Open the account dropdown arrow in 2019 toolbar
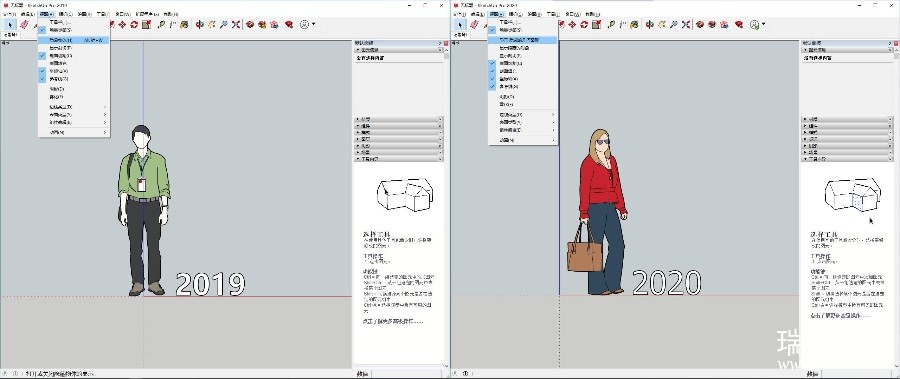 click(x=313, y=24)
